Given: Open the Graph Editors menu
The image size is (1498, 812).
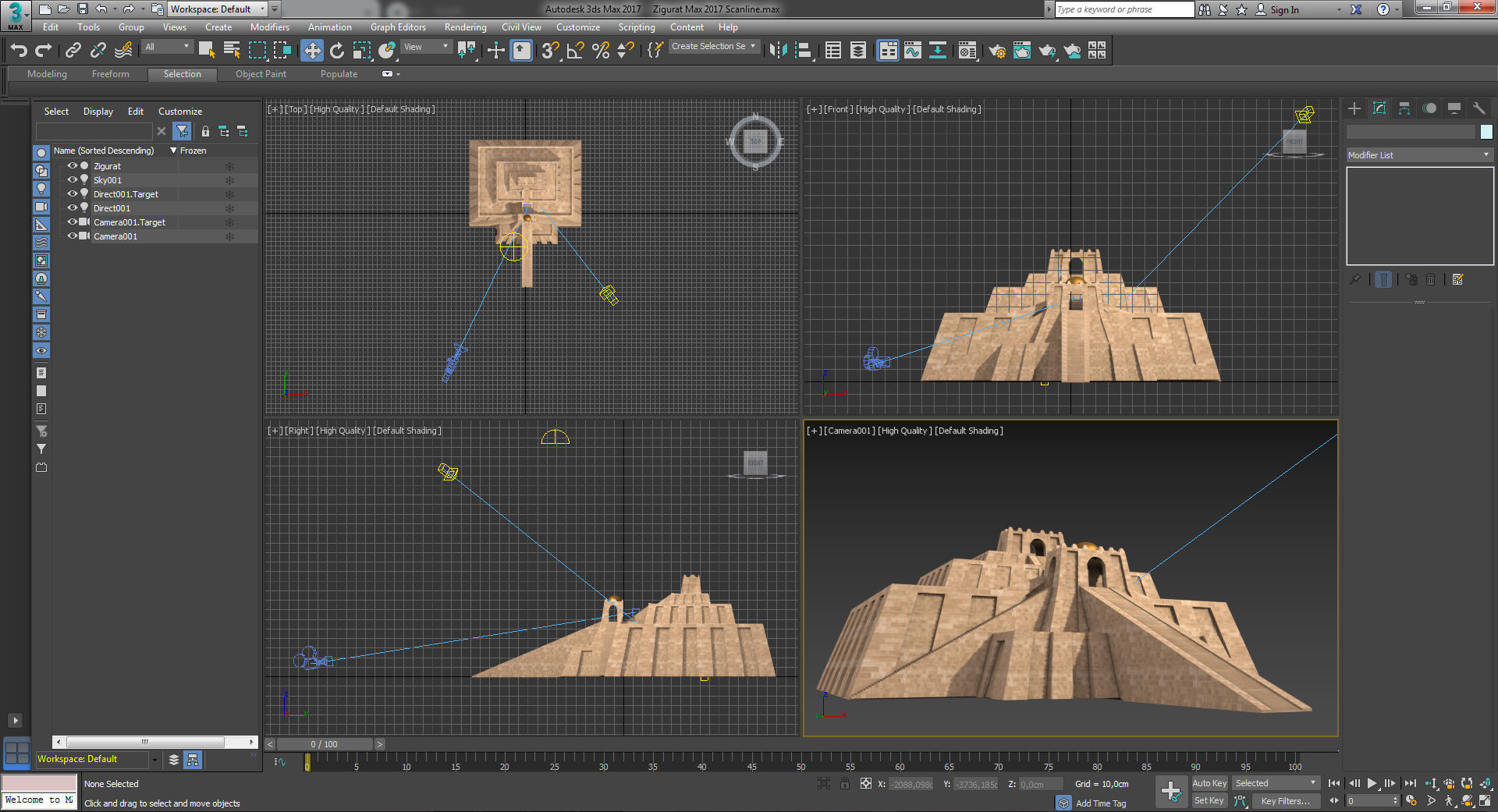Looking at the screenshot, I should click(398, 27).
